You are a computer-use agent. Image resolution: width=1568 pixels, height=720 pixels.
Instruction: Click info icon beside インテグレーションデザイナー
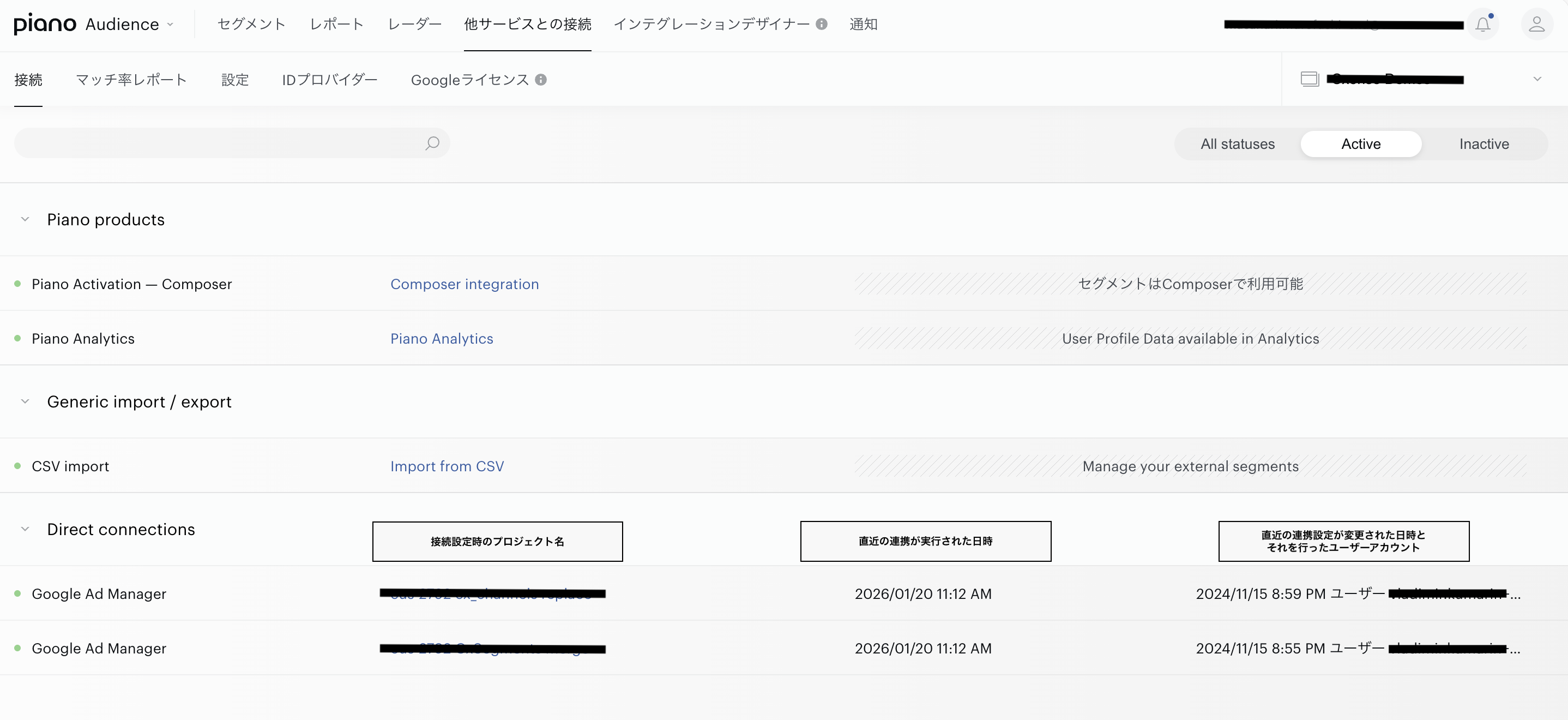point(821,24)
